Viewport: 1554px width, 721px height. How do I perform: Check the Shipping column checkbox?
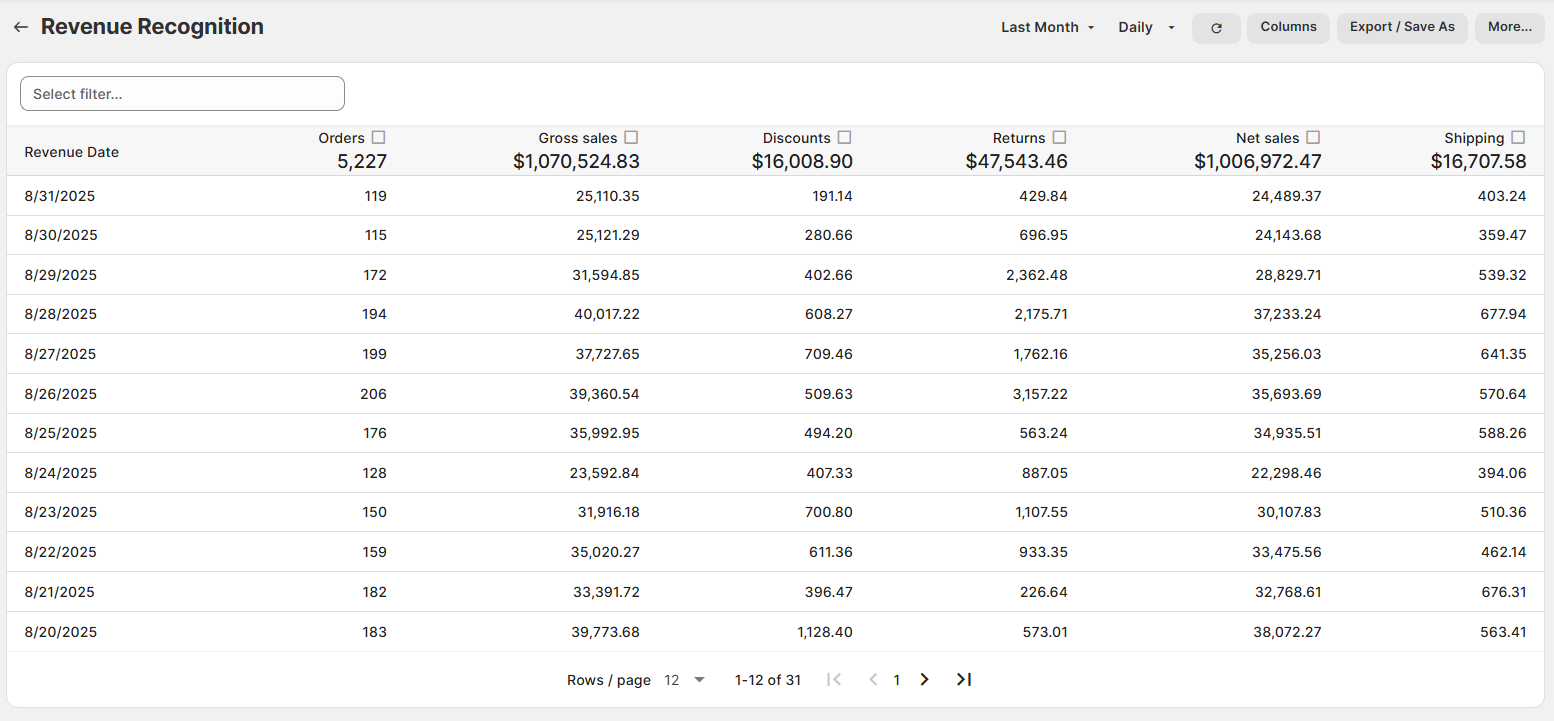point(1518,138)
